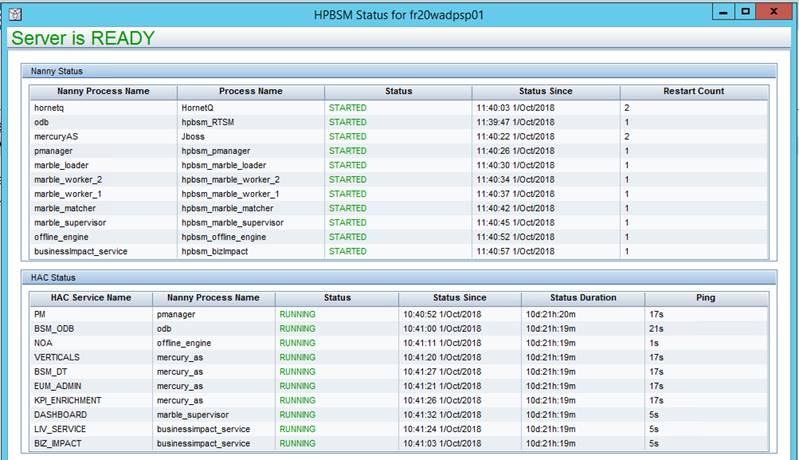Click the Nanny Process Name header in HAC Status

tap(214, 297)
